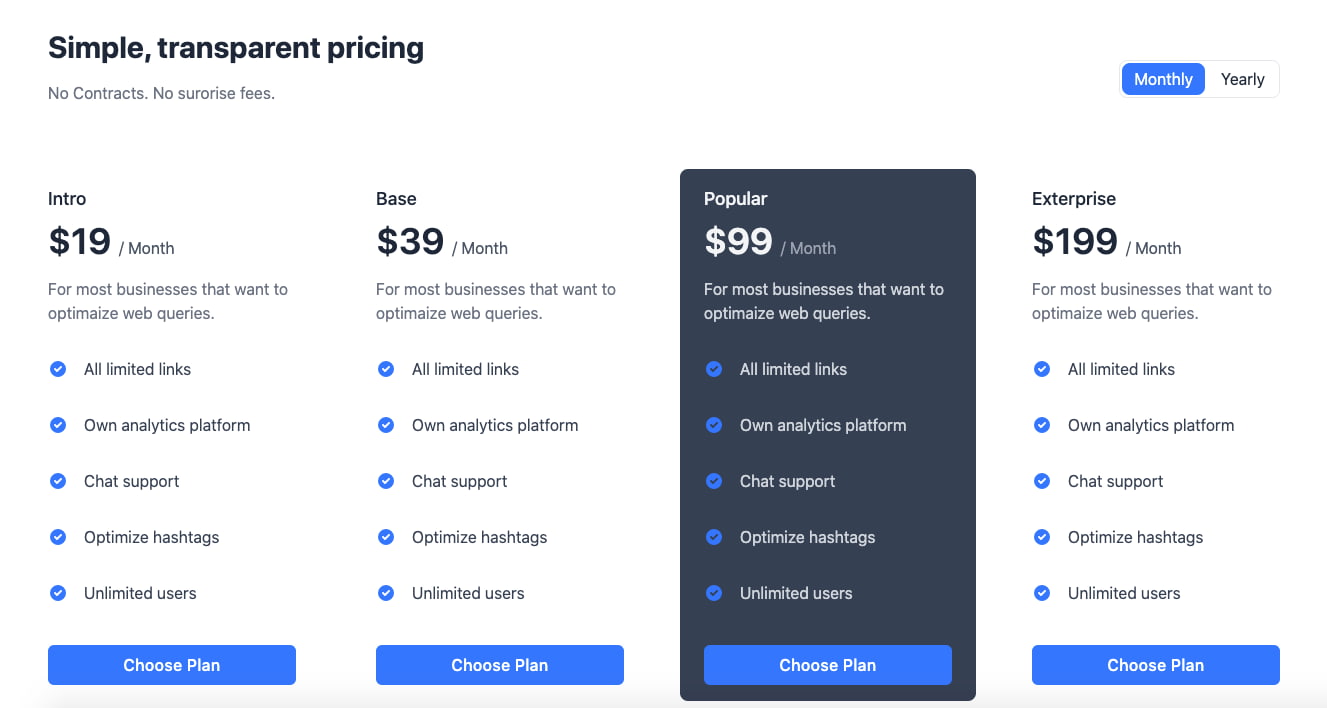Click the checkmark beside Popular's Chat support
The width and height of the screenshot is (1327, 708).
click(714, 481)
